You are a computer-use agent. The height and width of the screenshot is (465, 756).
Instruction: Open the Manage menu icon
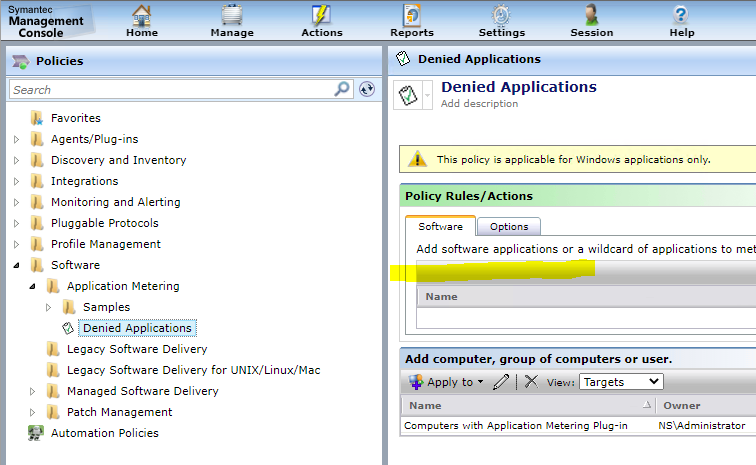coord(232,15)
